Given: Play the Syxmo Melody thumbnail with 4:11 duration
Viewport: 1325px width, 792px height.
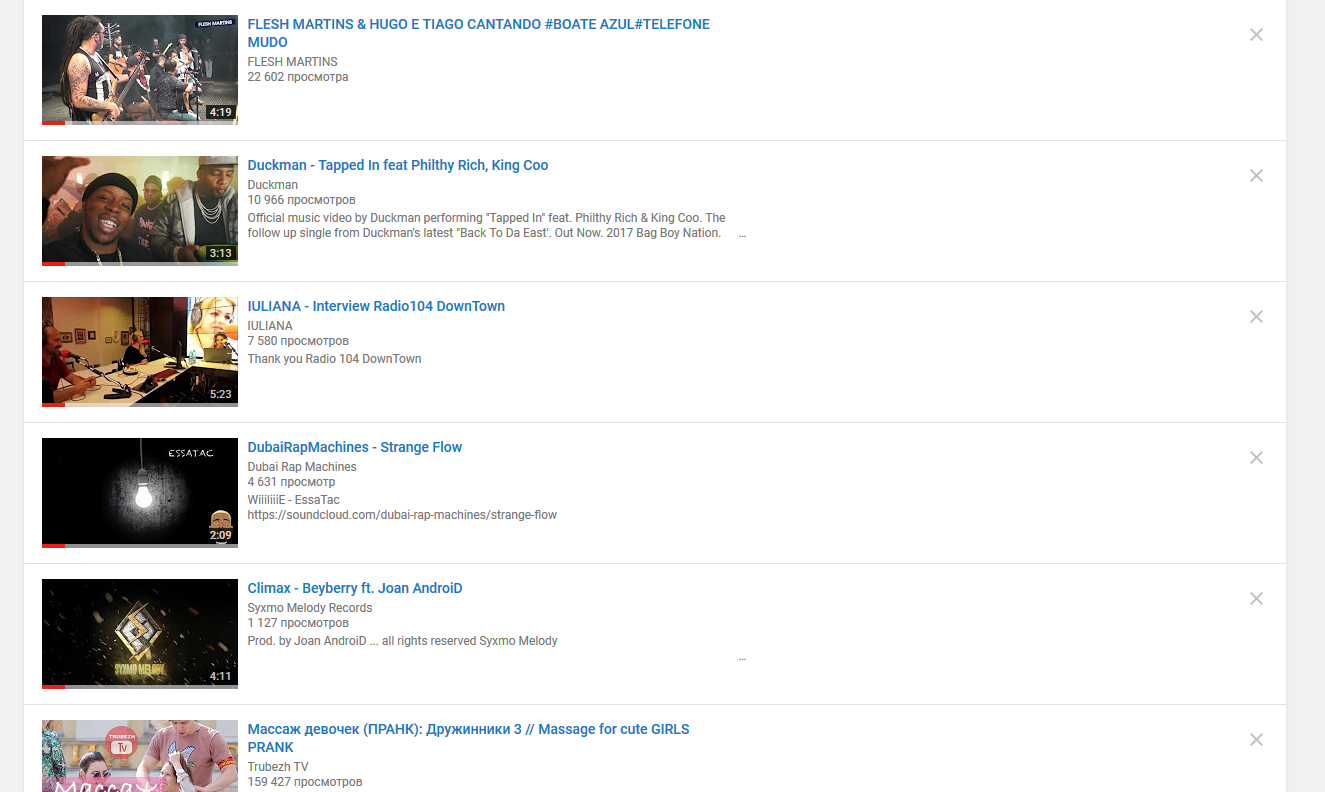Looking at the screenshot, I should tap(140, 634).
